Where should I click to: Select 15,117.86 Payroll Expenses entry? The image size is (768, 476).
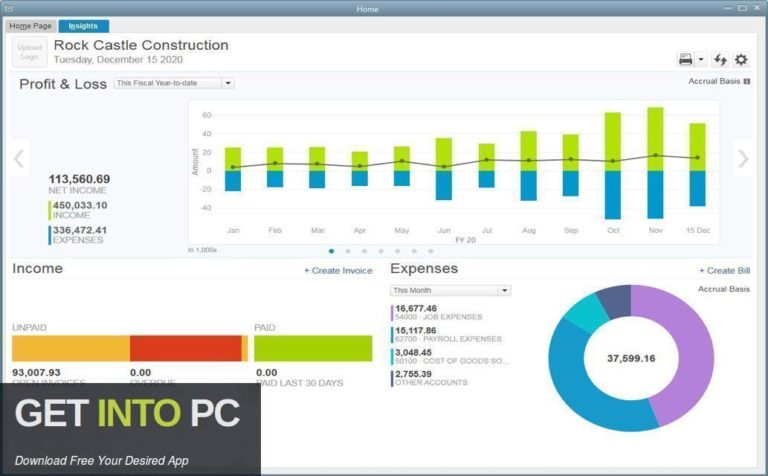(446, 334)
